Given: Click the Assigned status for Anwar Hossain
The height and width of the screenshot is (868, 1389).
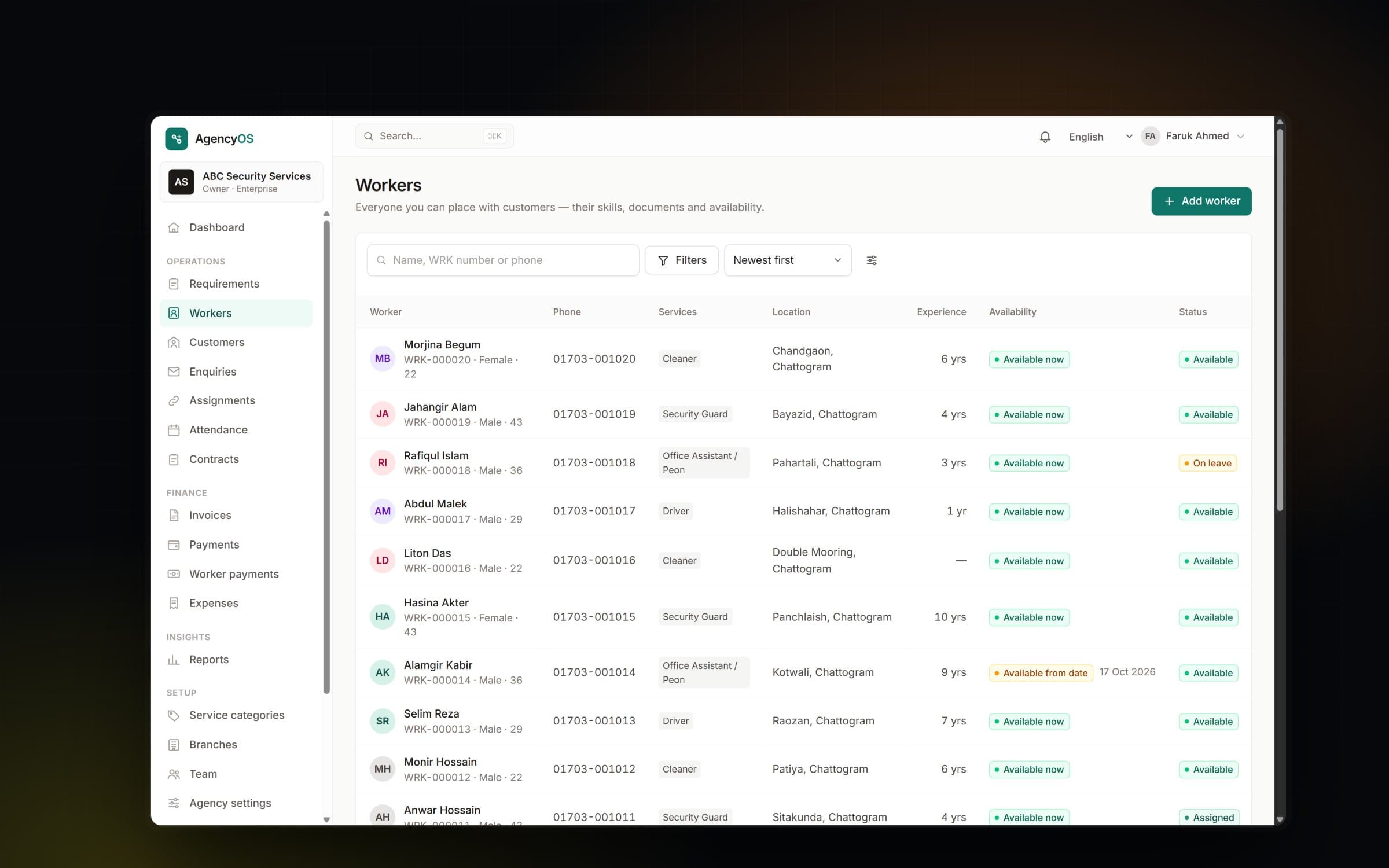Looking at the screenshot, I should 1209,818.
